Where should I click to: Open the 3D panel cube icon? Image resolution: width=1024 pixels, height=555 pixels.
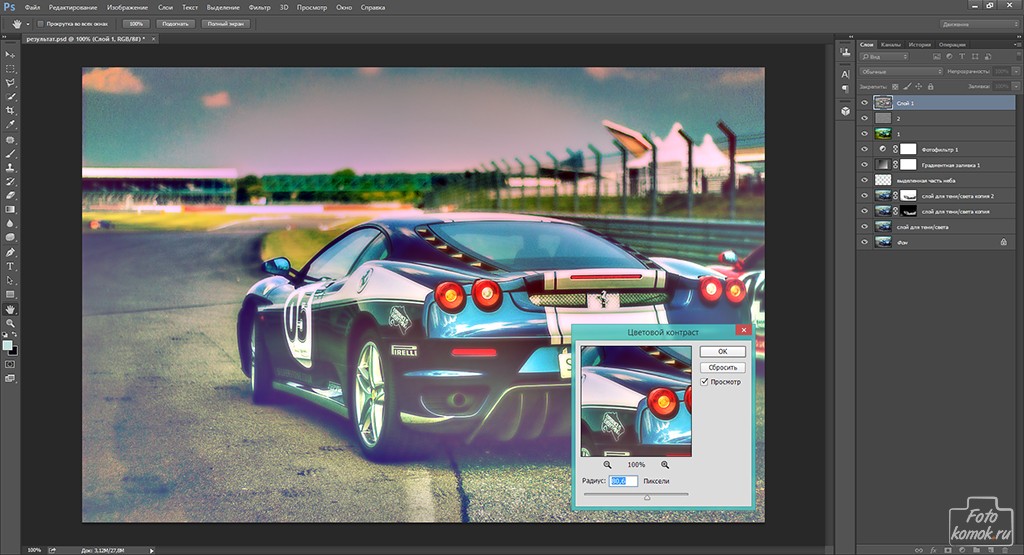click(x=846, y=111)
